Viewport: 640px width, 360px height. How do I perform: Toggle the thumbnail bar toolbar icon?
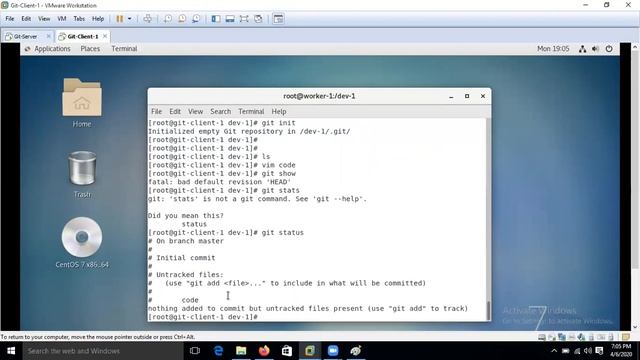click(230, 19)
